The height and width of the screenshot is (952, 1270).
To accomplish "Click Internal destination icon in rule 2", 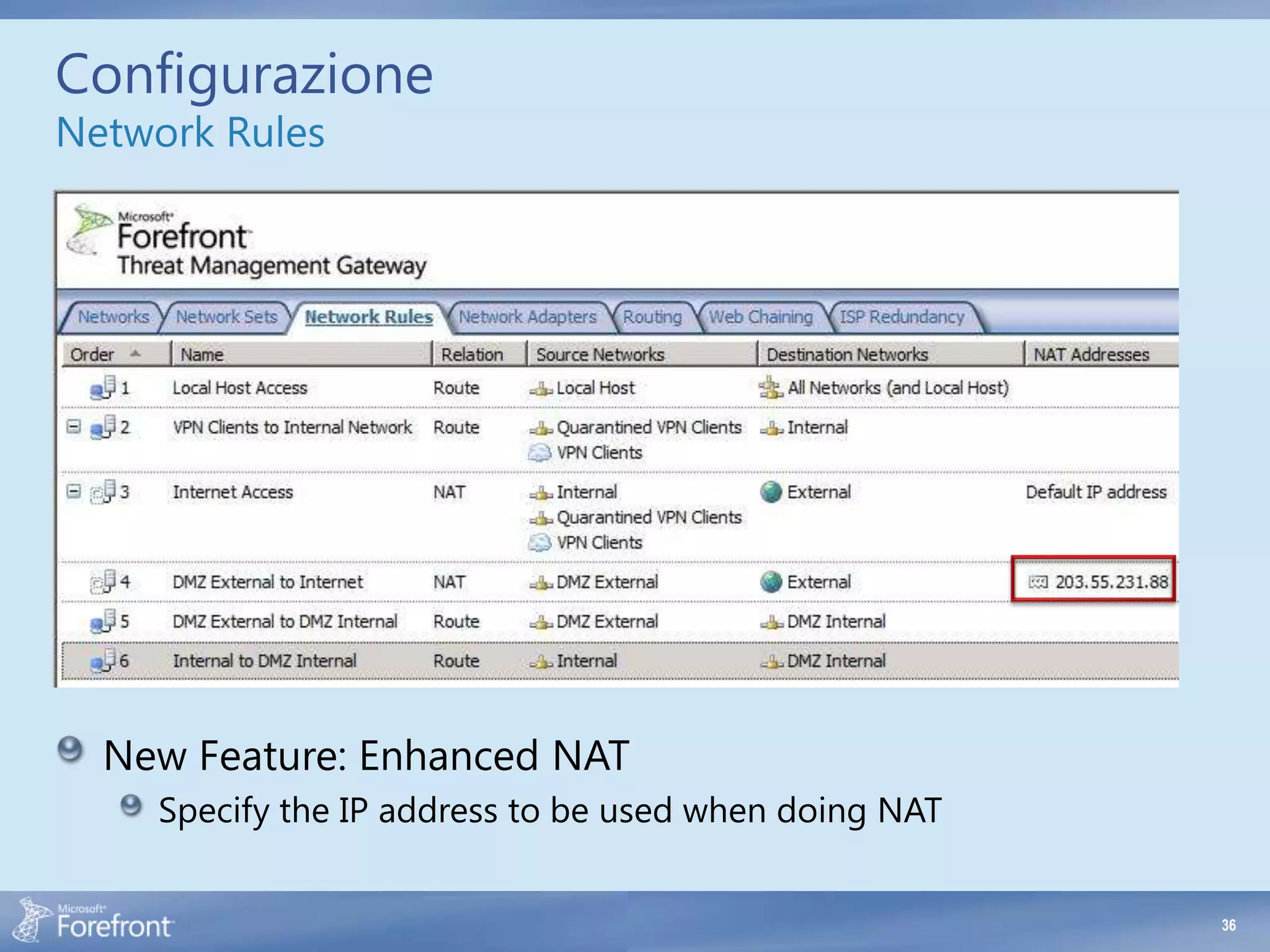I will click(x=772, y=429).
